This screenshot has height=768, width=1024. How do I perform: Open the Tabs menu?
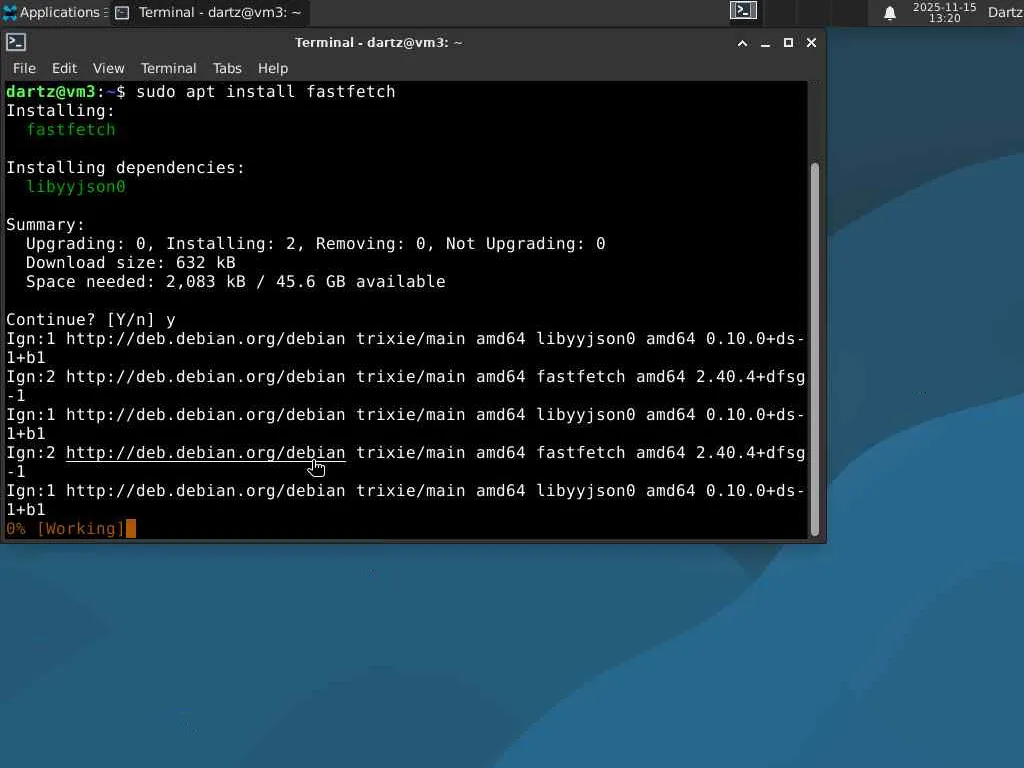pos(227,69)
